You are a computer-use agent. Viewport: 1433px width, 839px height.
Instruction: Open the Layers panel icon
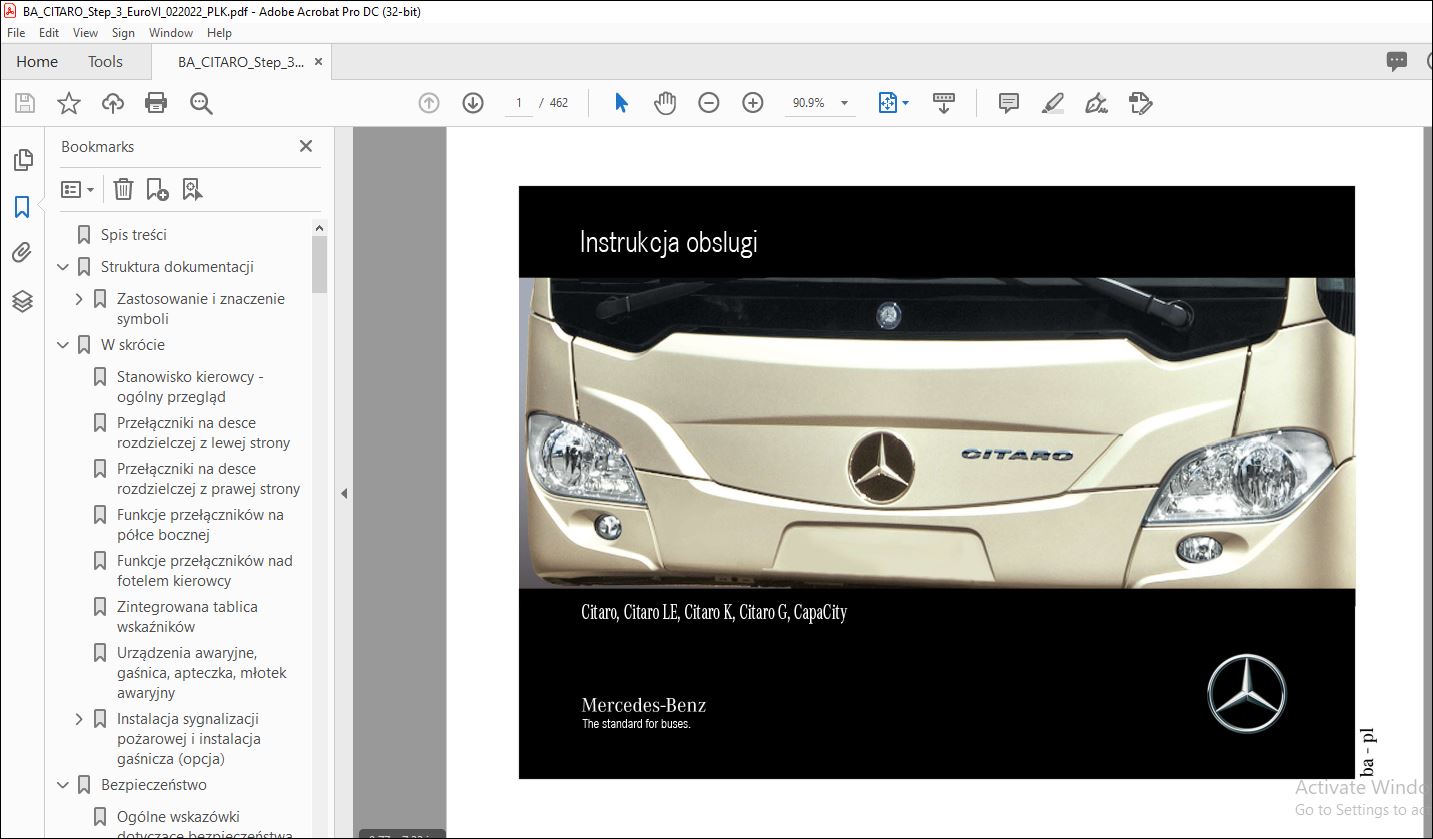coord(22,300)
